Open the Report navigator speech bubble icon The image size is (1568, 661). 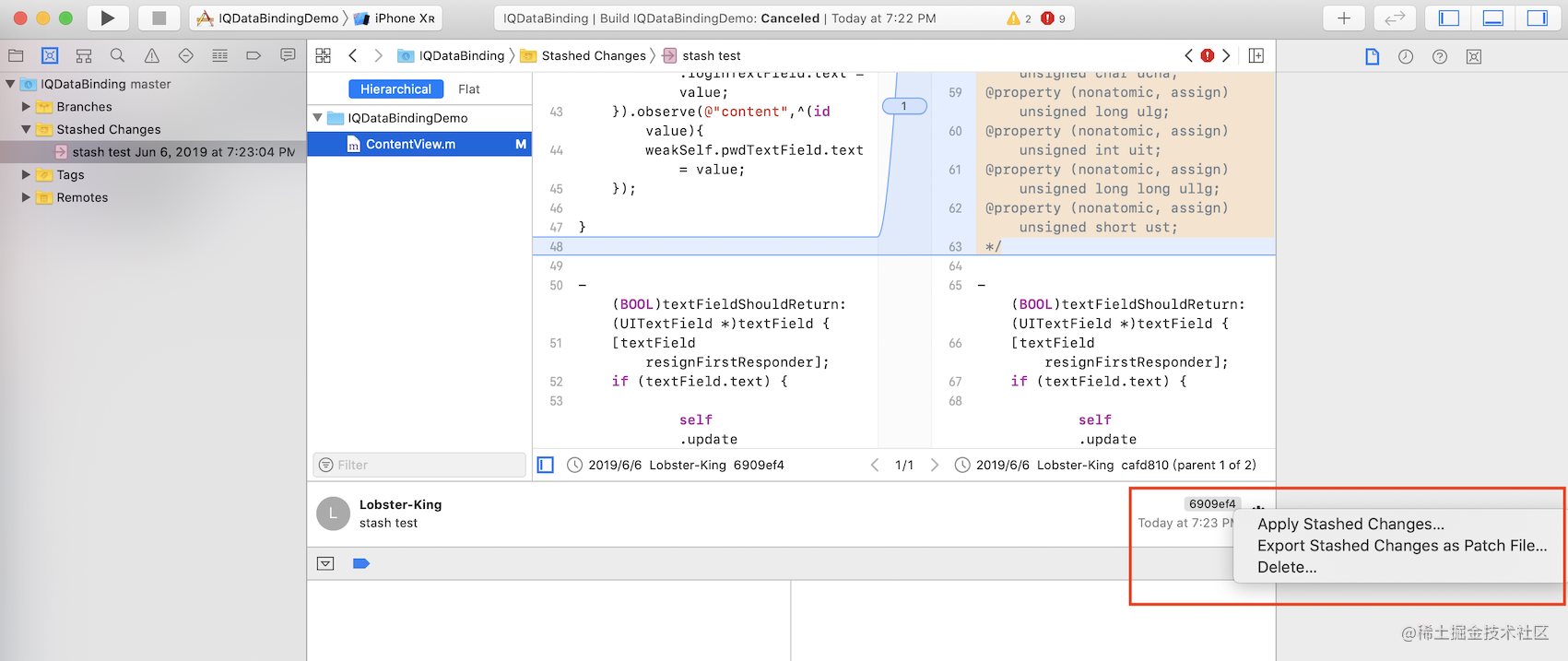point(288,55)
